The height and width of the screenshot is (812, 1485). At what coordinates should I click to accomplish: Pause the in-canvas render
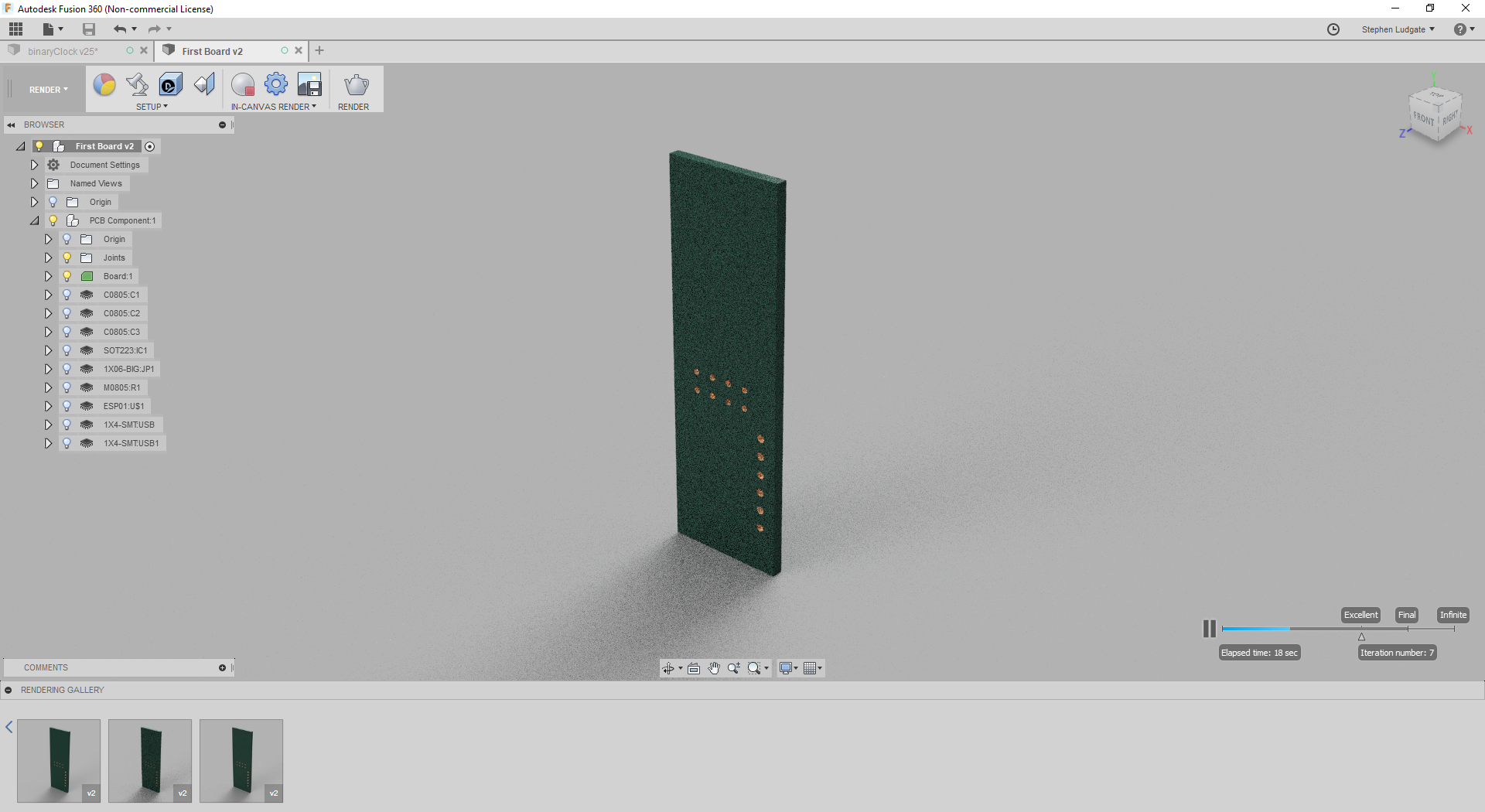1208,629
